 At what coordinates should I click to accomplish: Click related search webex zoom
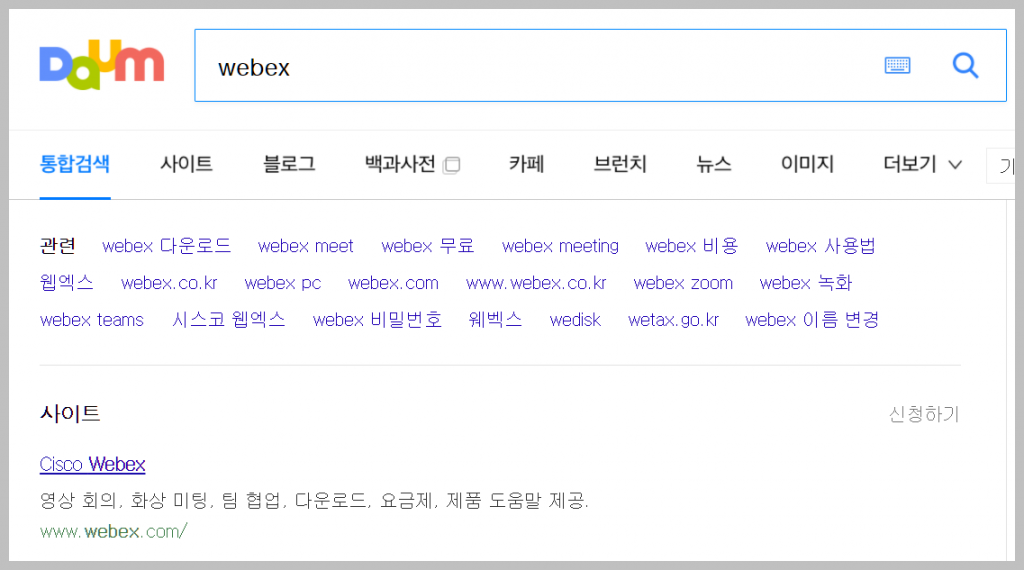(683, 283)
